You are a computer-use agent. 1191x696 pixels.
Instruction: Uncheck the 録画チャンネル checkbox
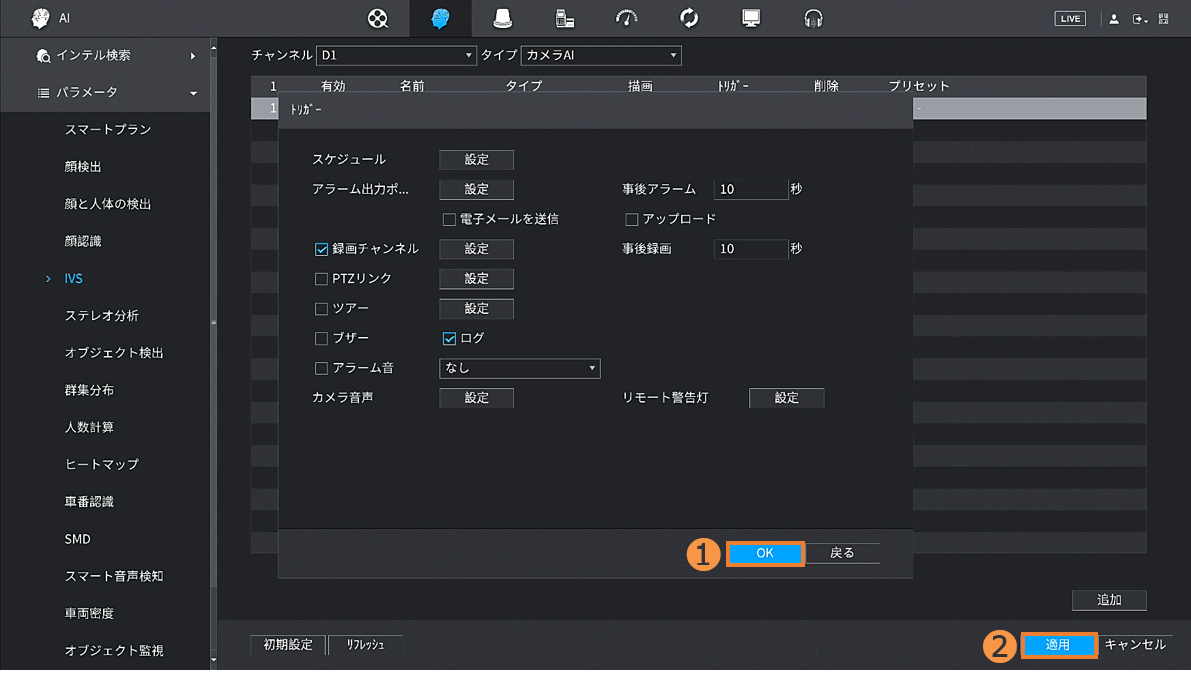click(322, 249)
